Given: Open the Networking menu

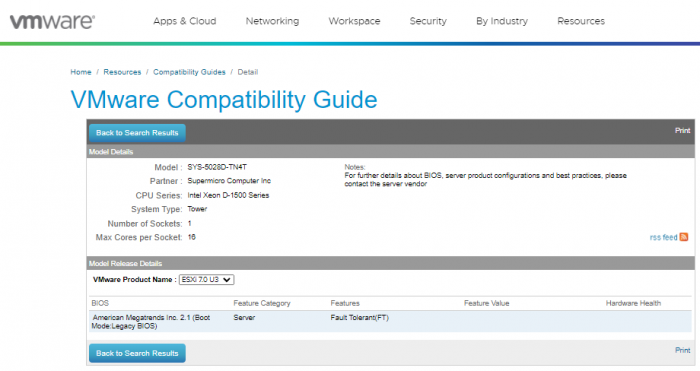Looking at the screenshot, I should tap(272, 21).
